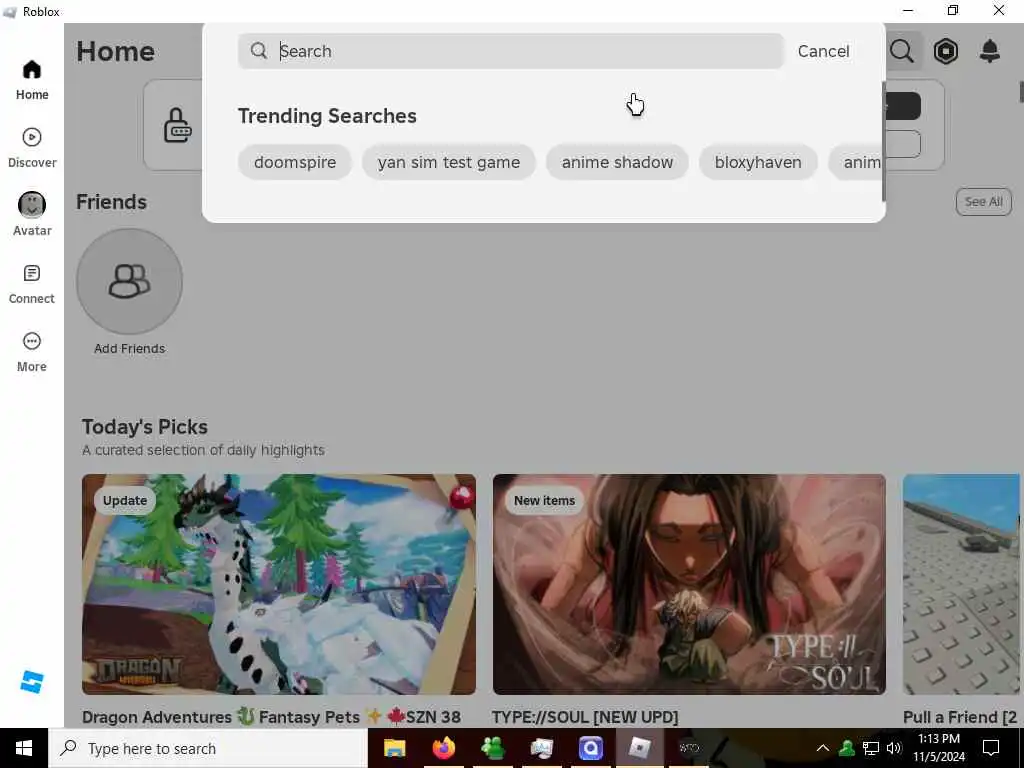Click the white document taskbar icon
Image resolution: width=1024 pixels, height=768 pixels.
(x=541, y=748)
